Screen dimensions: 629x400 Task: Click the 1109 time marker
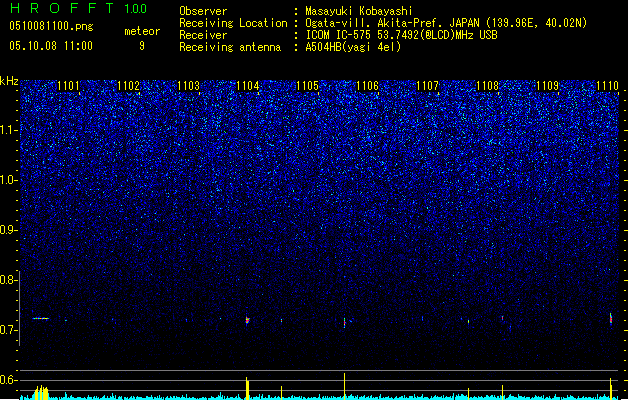tap(548, 85)
